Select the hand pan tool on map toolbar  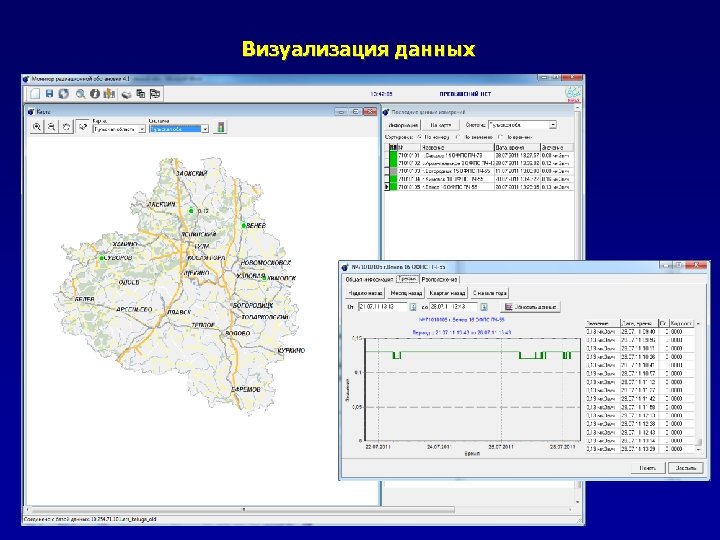67,127
